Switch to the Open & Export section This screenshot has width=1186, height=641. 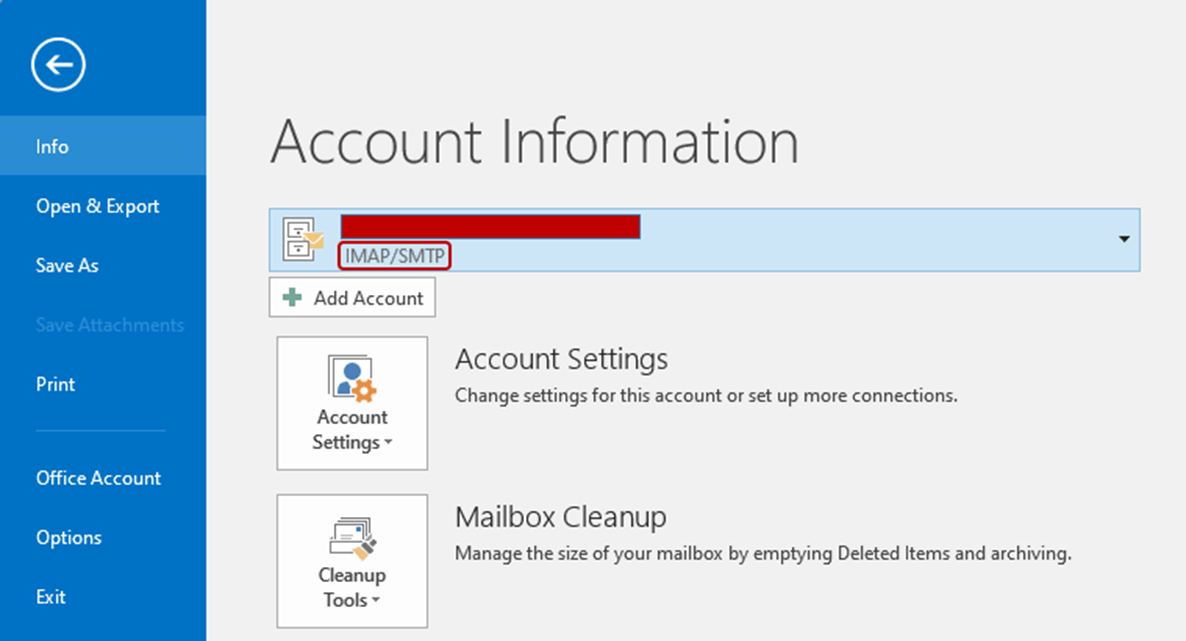97,206
